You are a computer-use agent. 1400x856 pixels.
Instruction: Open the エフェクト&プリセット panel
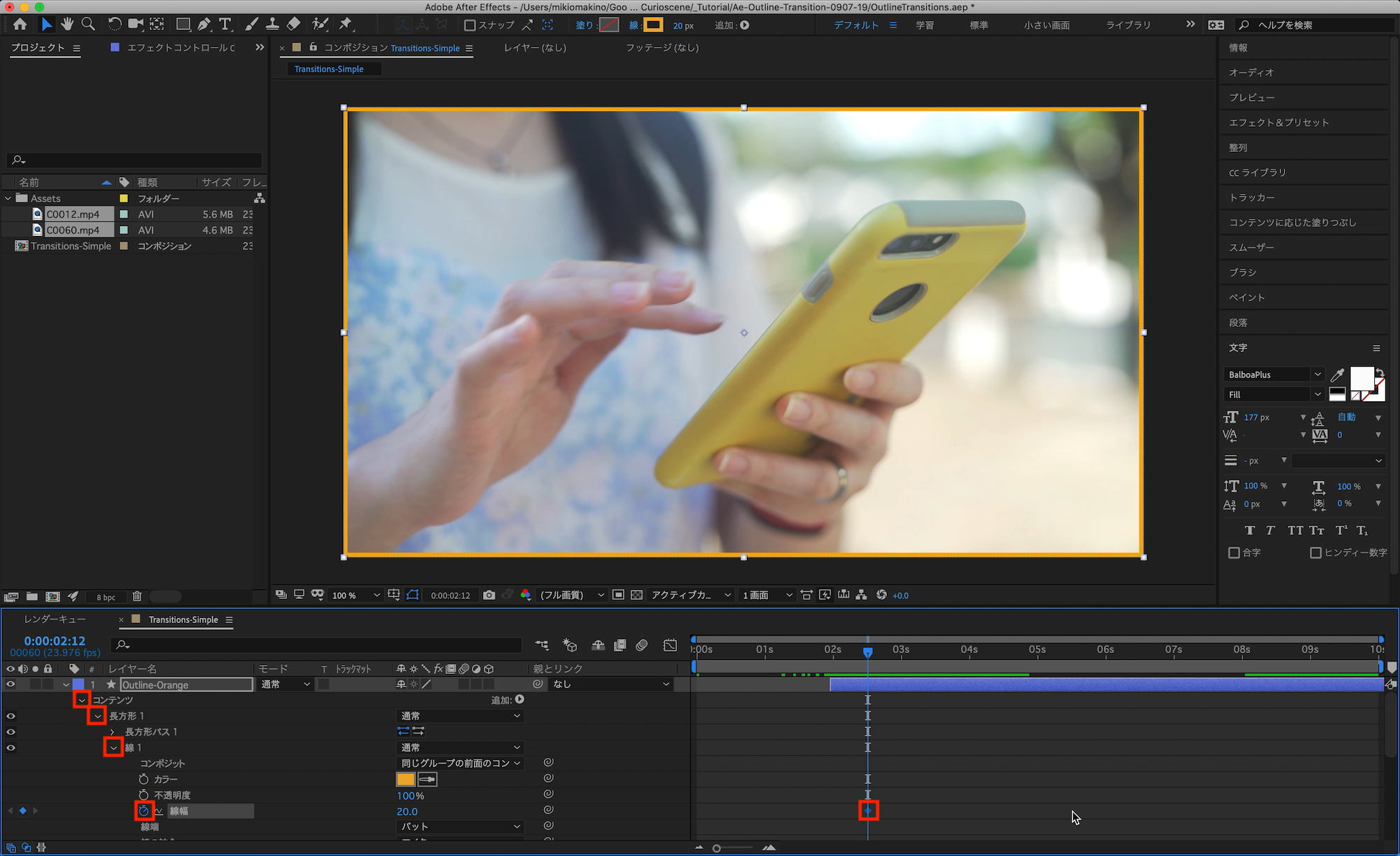click(1279, 122)
